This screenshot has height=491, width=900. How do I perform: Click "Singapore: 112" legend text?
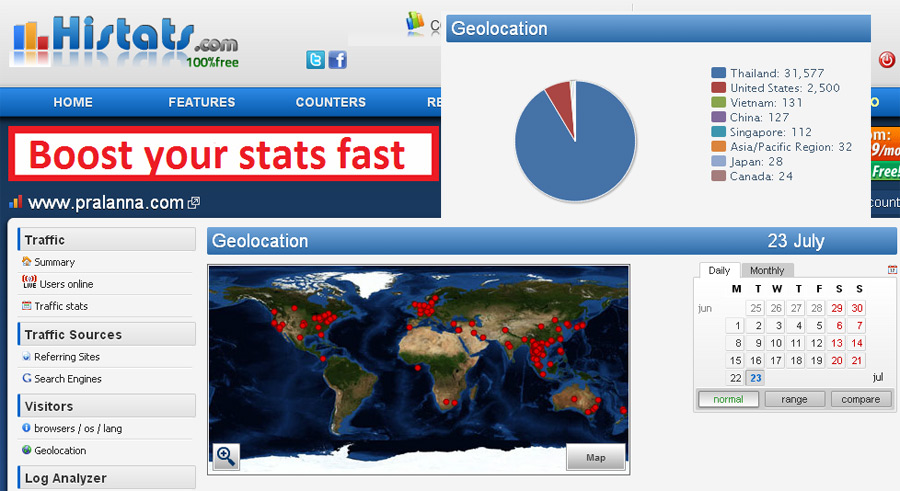771,132
